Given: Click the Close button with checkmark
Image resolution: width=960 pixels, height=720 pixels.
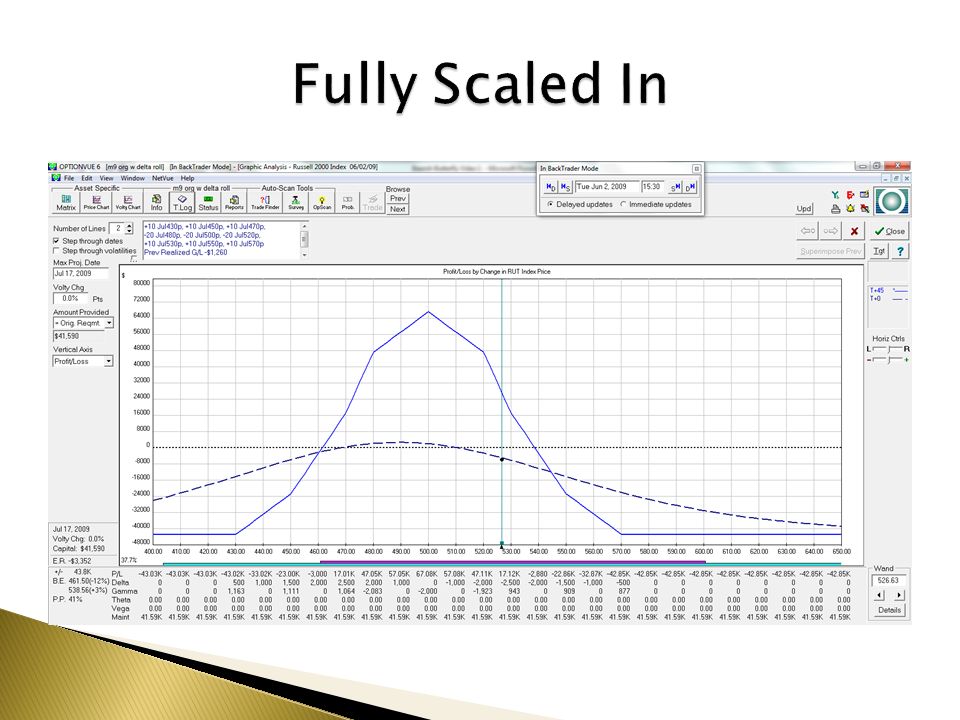Looking at the screenshot, I should click(x=890, y=231).
